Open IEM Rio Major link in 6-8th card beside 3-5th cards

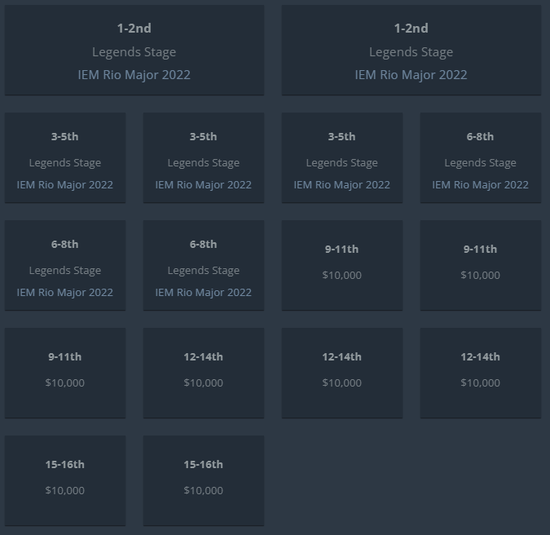point(480,185)
